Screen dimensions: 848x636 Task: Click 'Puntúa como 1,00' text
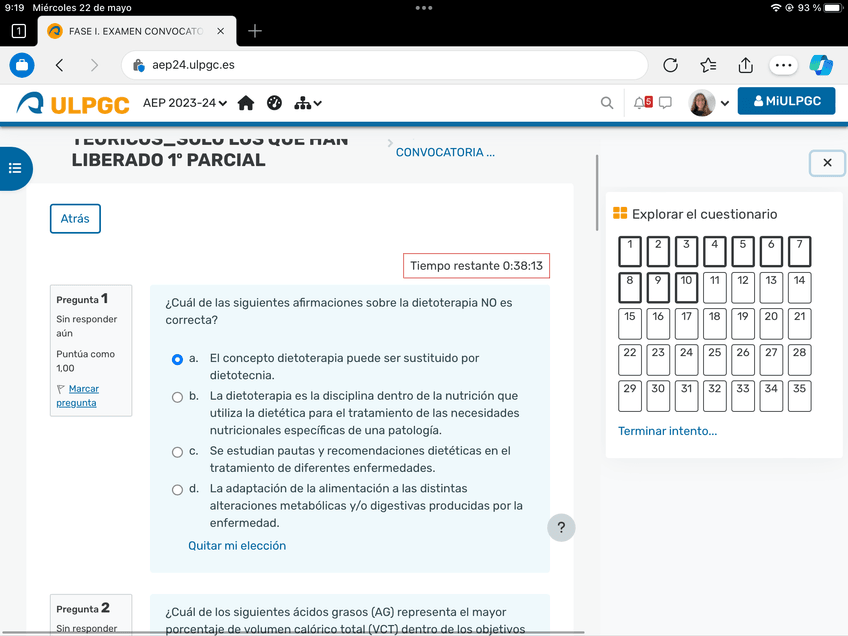pos(85,361)
